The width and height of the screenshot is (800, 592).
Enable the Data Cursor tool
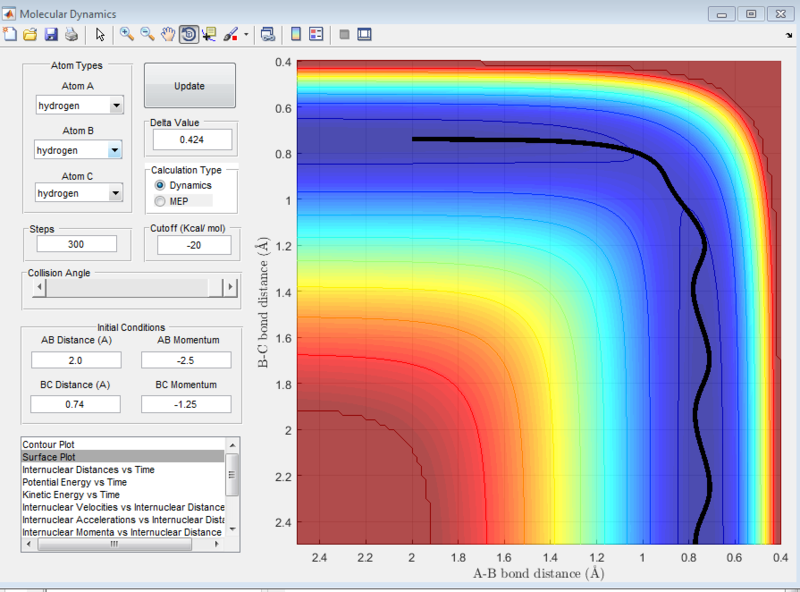[x=209, y=34]
